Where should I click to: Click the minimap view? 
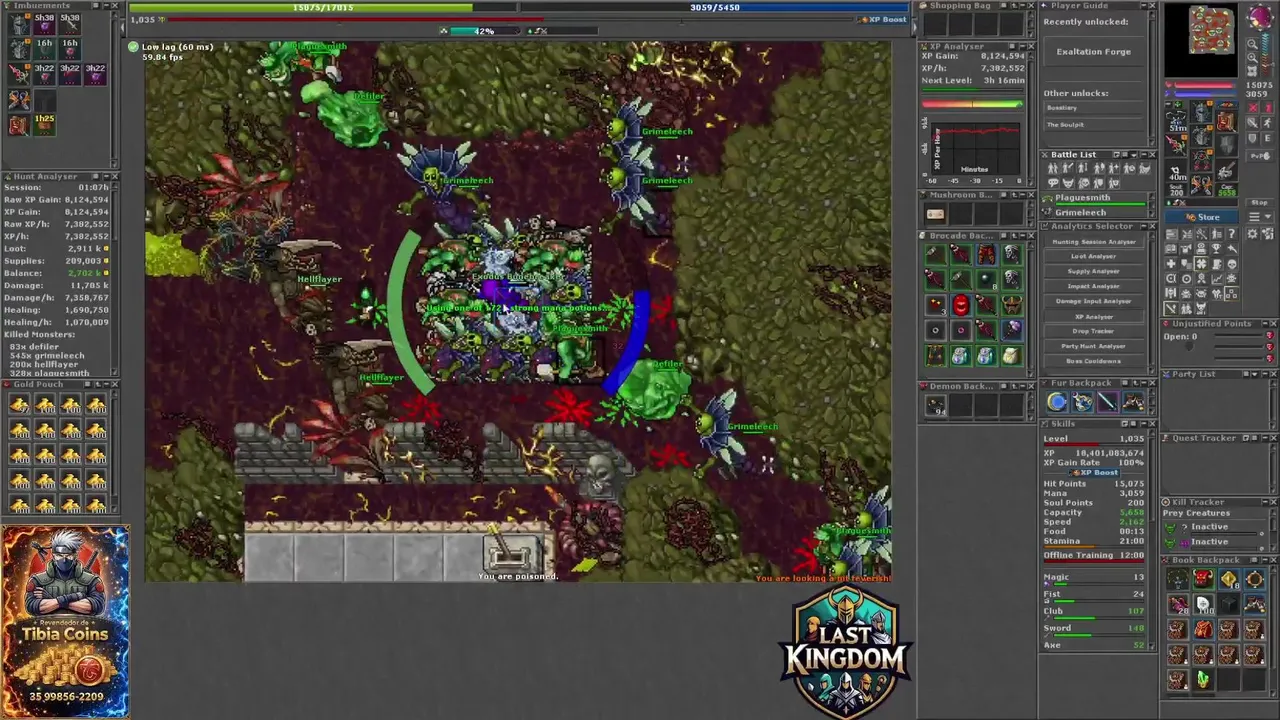[x=1201, y=40]
